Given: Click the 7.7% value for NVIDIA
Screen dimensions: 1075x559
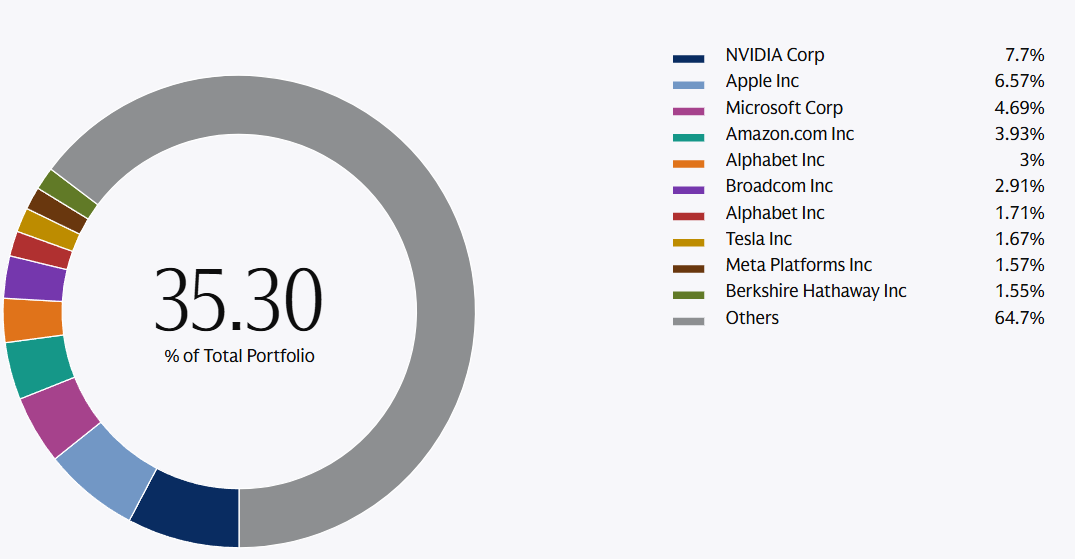Looking at the screenshot, I should pos(1024,55).
